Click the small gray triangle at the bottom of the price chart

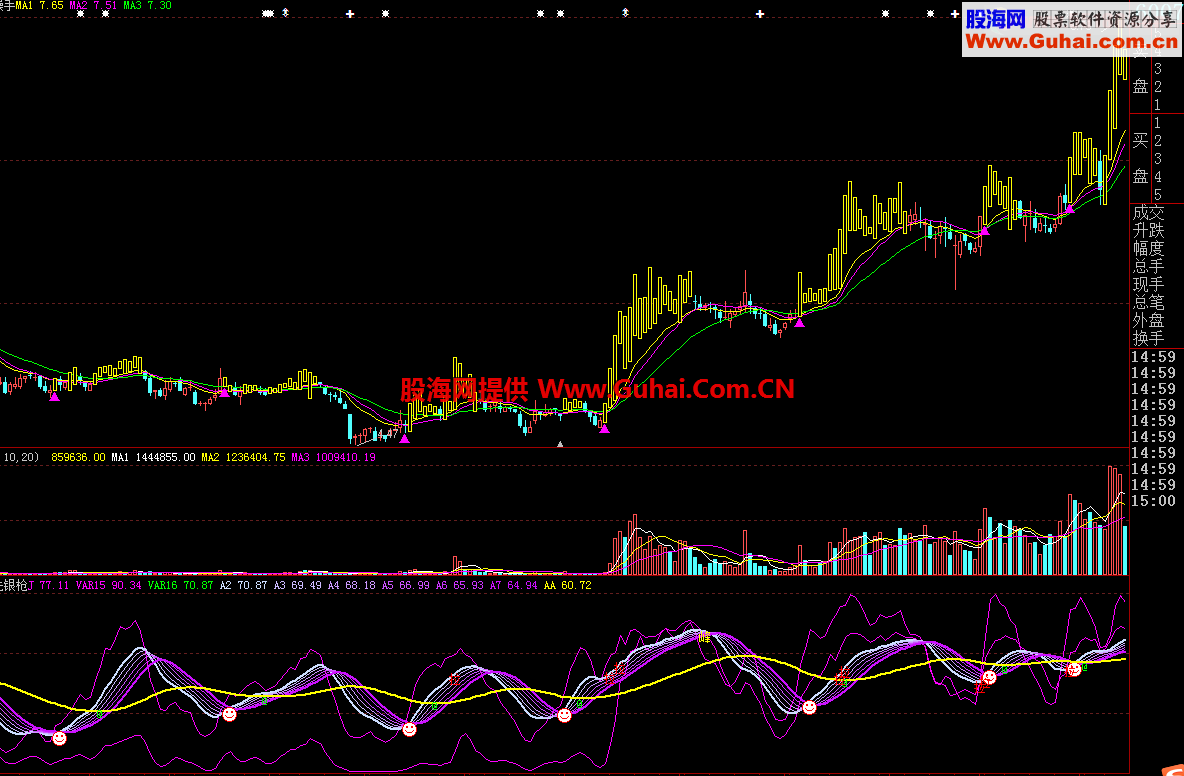560,445
